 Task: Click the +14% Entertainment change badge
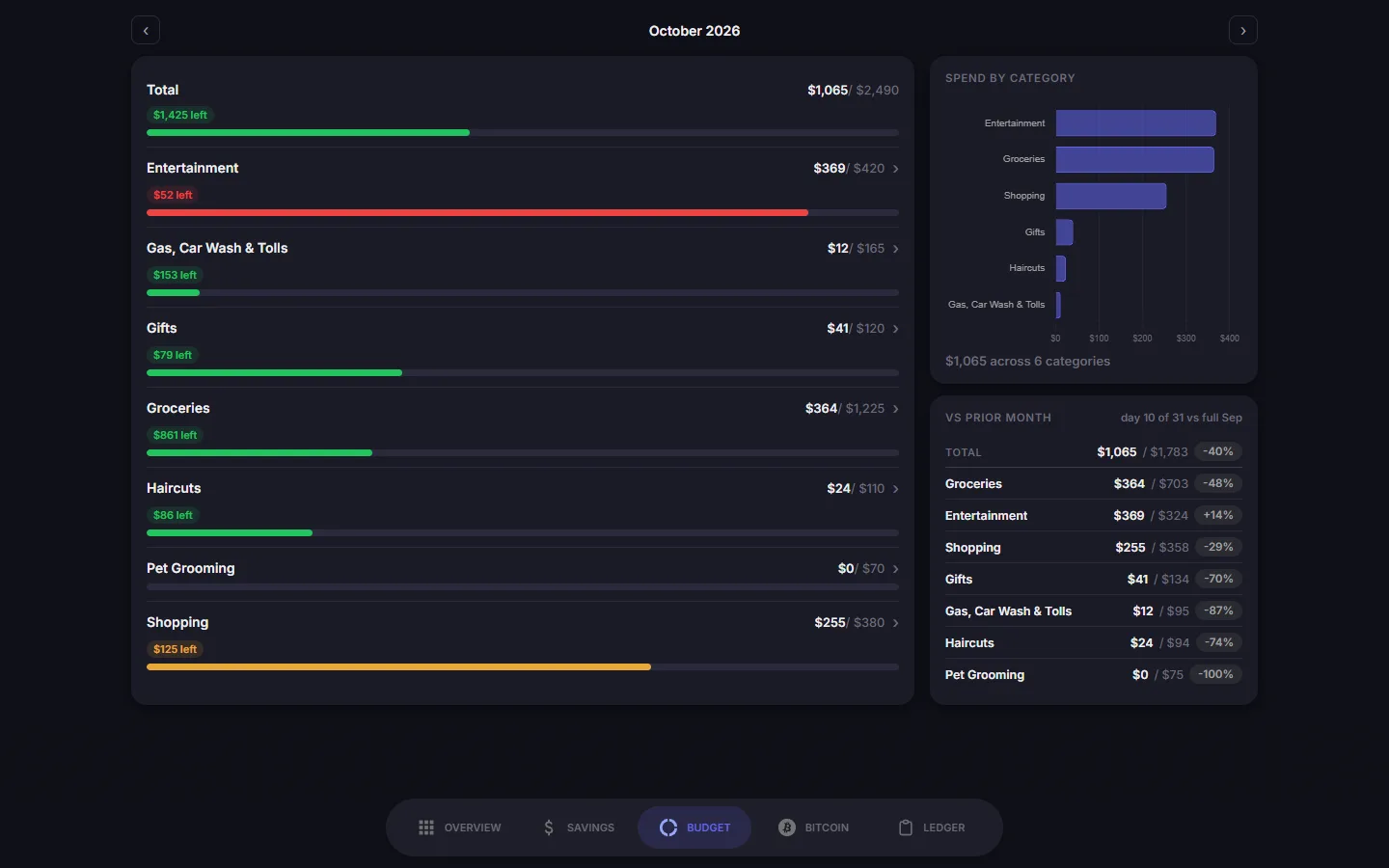(1218, 515)
